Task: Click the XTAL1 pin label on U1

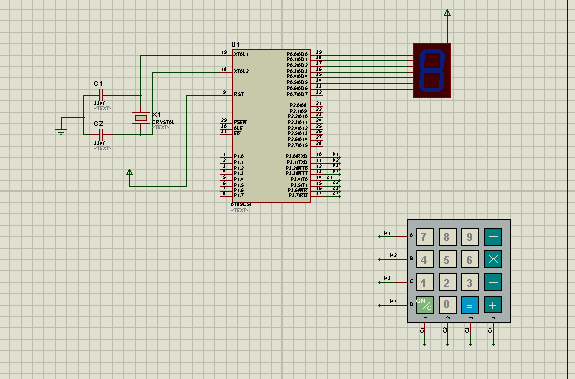Action: coord(241,54)
